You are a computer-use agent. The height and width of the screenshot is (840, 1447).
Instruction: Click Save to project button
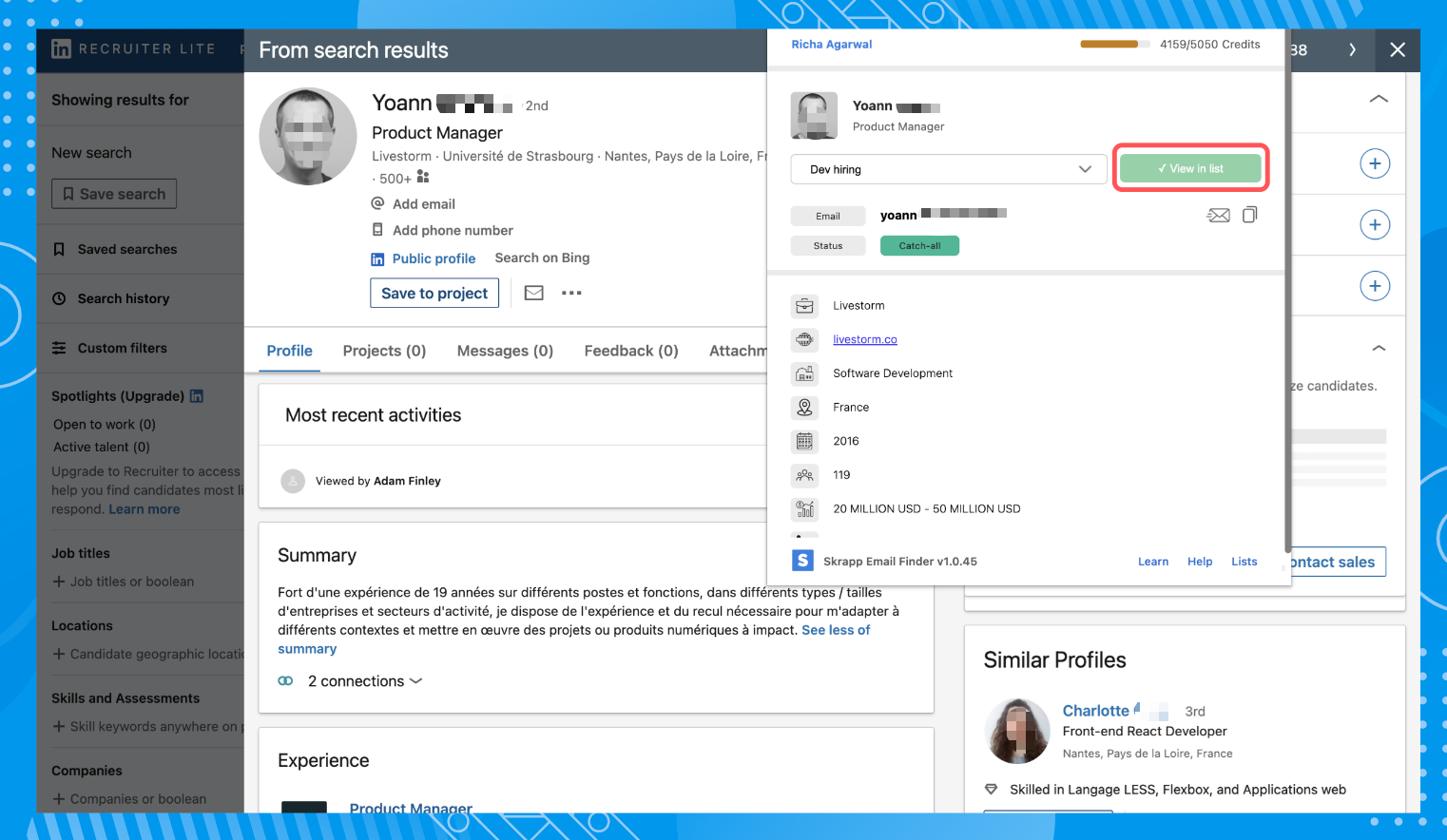coord(434,293)
